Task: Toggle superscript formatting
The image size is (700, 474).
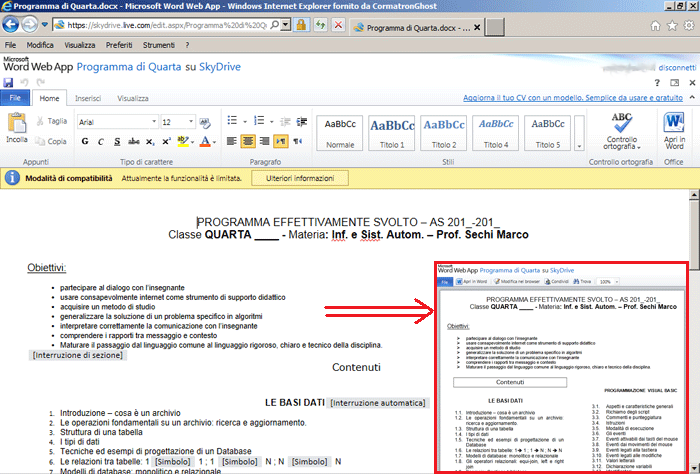Action: pos(166,141)
